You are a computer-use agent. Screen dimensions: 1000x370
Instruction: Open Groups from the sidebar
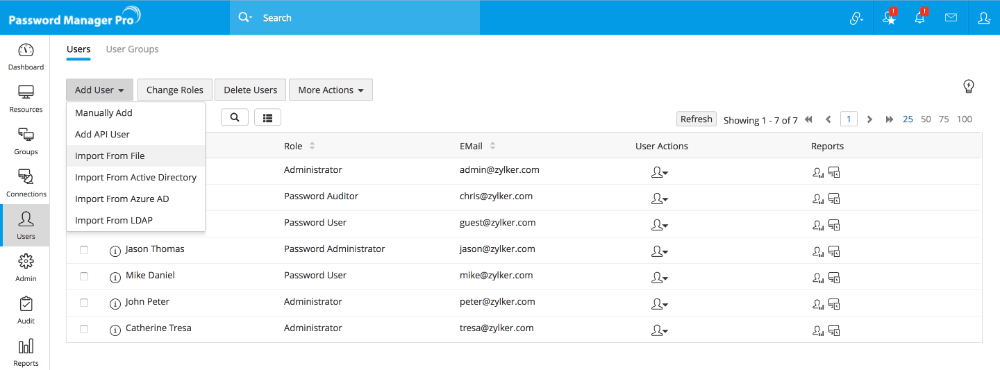click(x=26, y=141)
